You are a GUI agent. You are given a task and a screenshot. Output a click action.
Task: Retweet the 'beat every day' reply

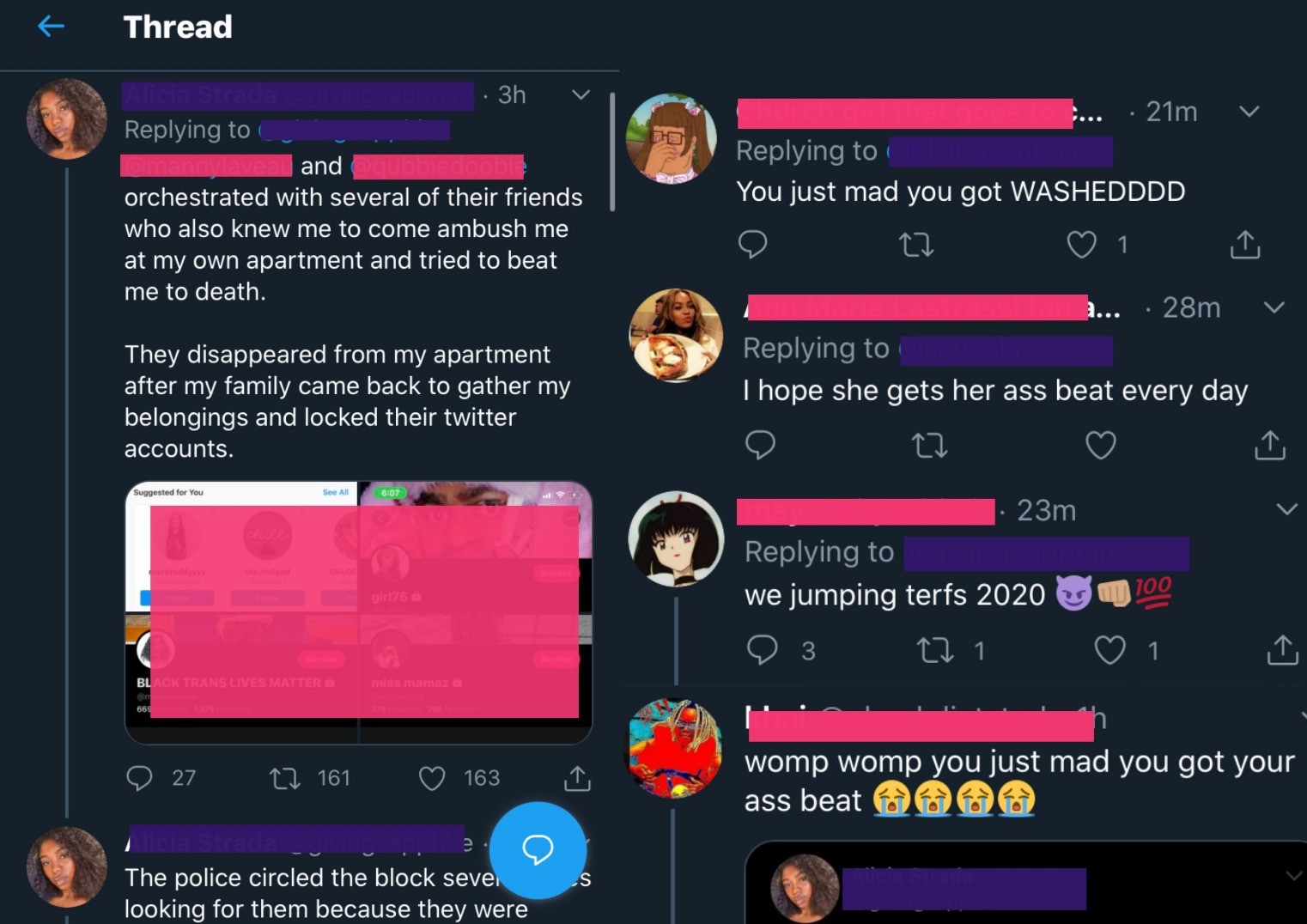click(x=929, y=445)
